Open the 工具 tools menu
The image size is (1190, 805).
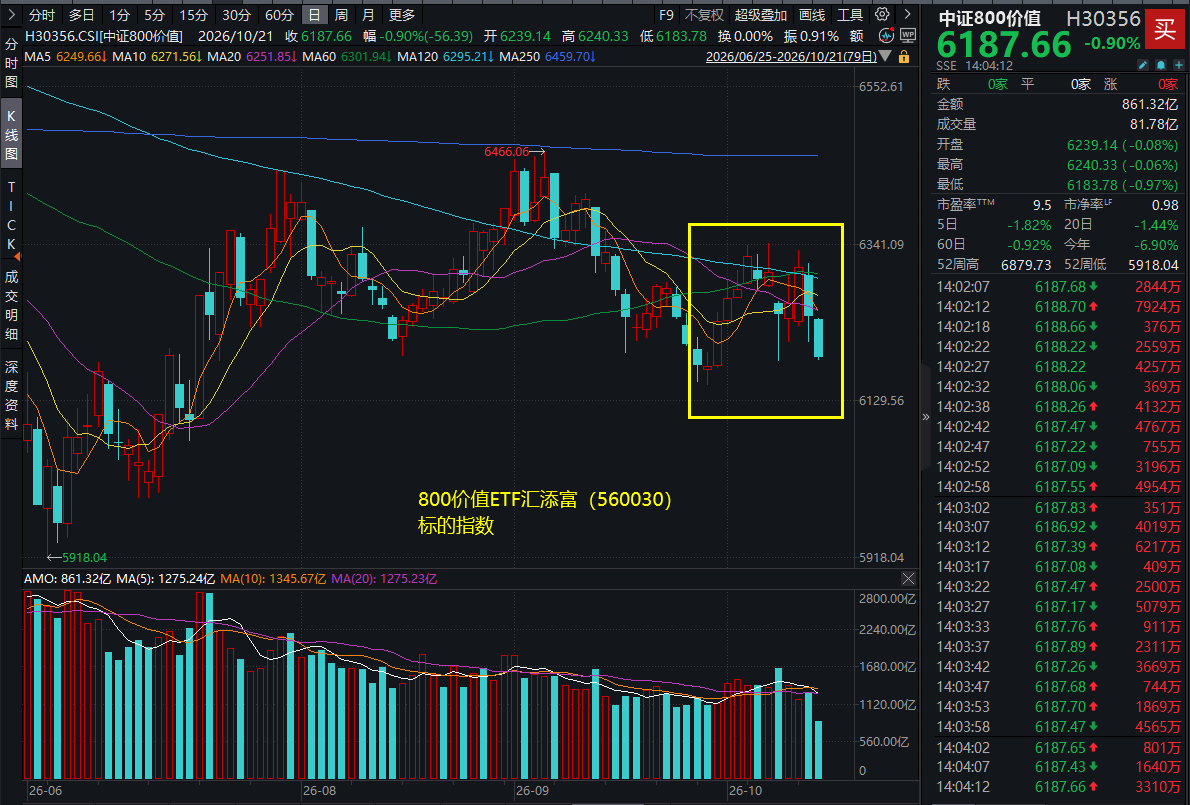click(x=850, y=15)
